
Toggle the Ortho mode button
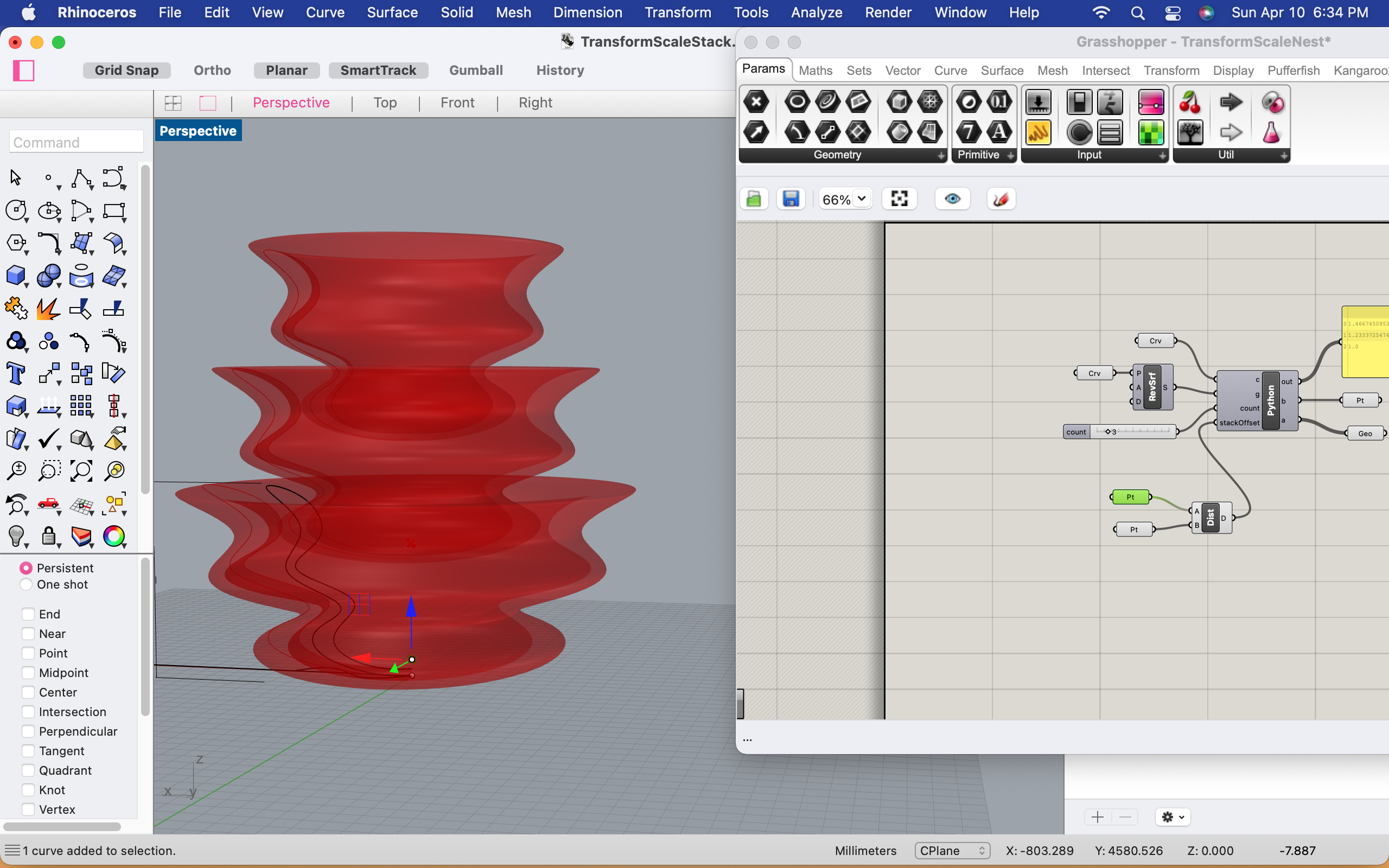click(x=212, y=70)
